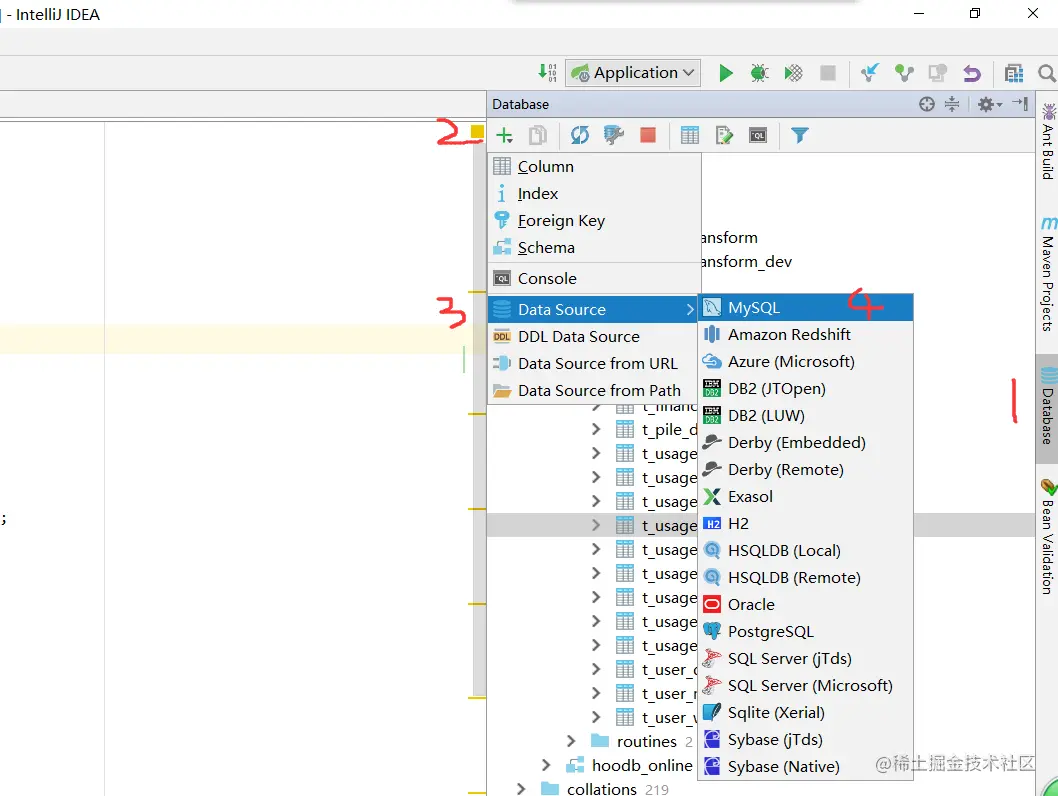The height and width of the screenshot is (796, 1058).
Task: Select Console menu entry
Action: pyautogui.click(x=594, y=279)
